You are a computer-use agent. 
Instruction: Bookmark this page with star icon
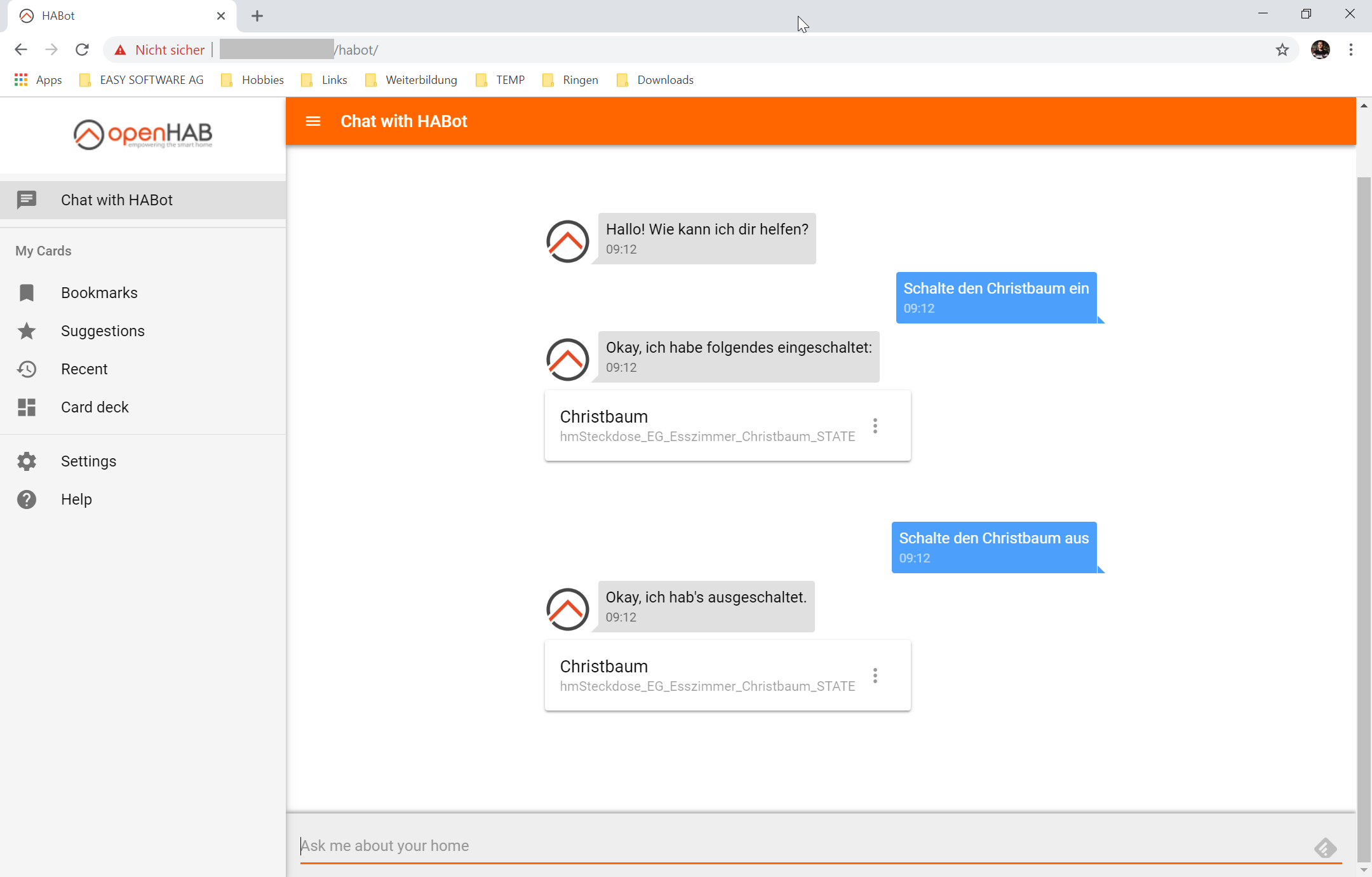point(1282,50)
